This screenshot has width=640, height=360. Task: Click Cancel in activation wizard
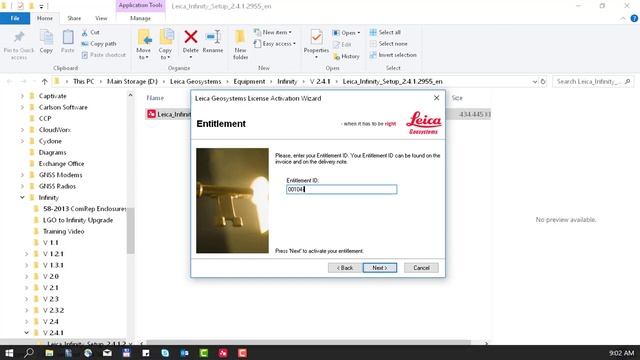(x=421, y=268)
